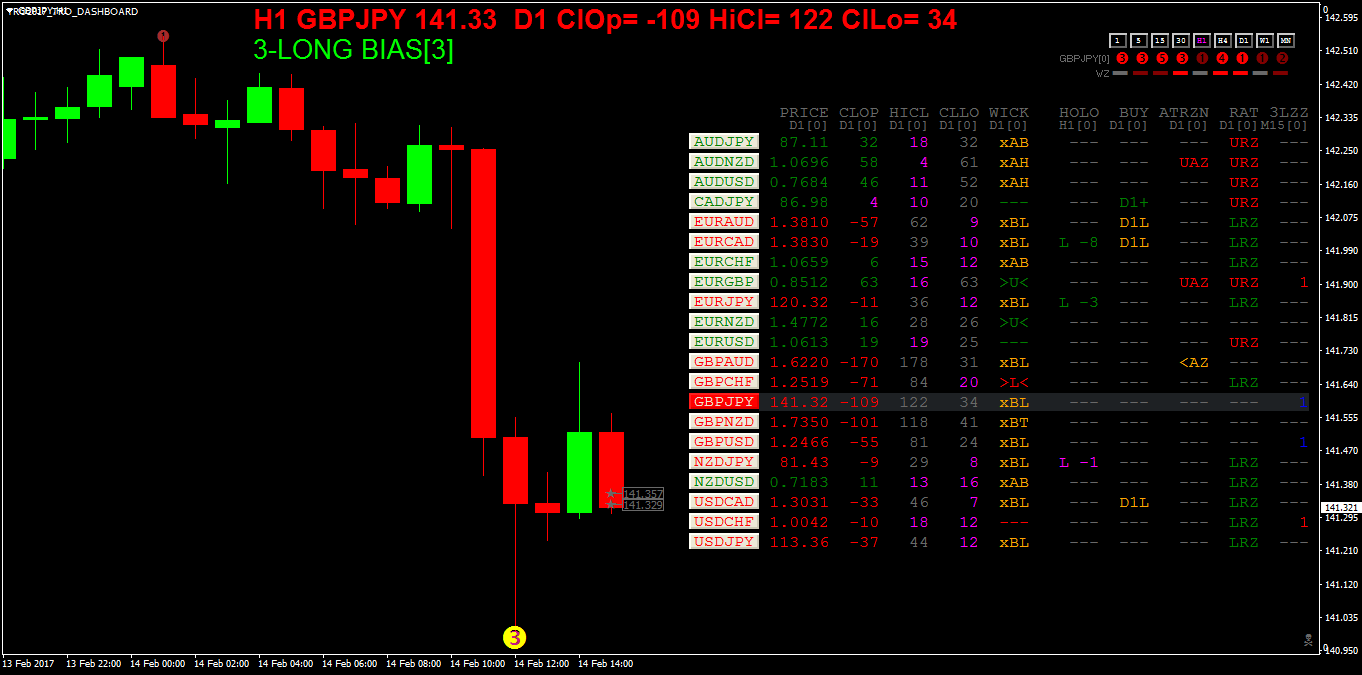Select the EURUSD symbol button
The image size is (1362, 675).
pyautogui.click(x=724, y=342)
